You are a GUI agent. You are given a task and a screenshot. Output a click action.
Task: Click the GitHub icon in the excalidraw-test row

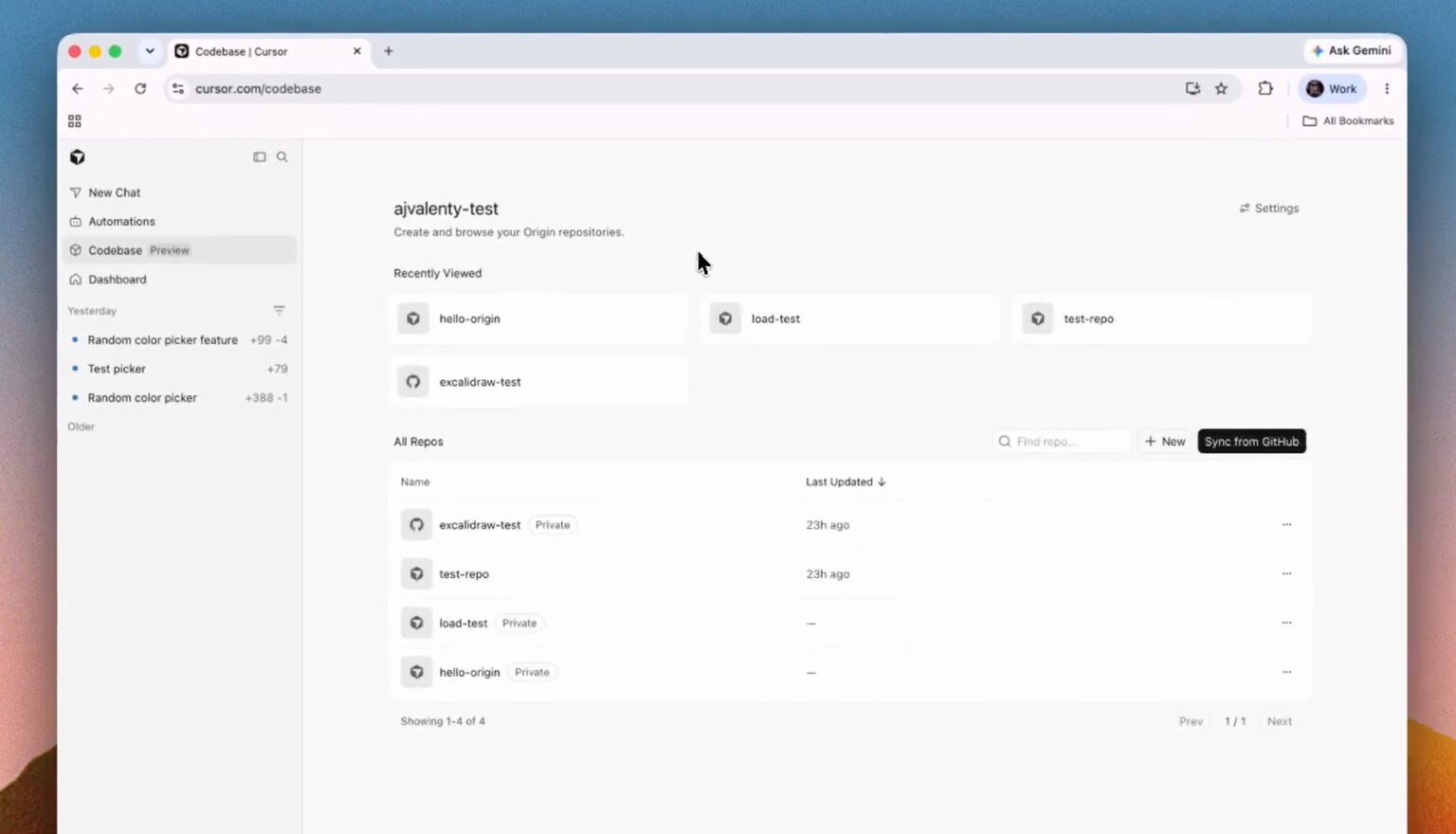pos(416,525)
